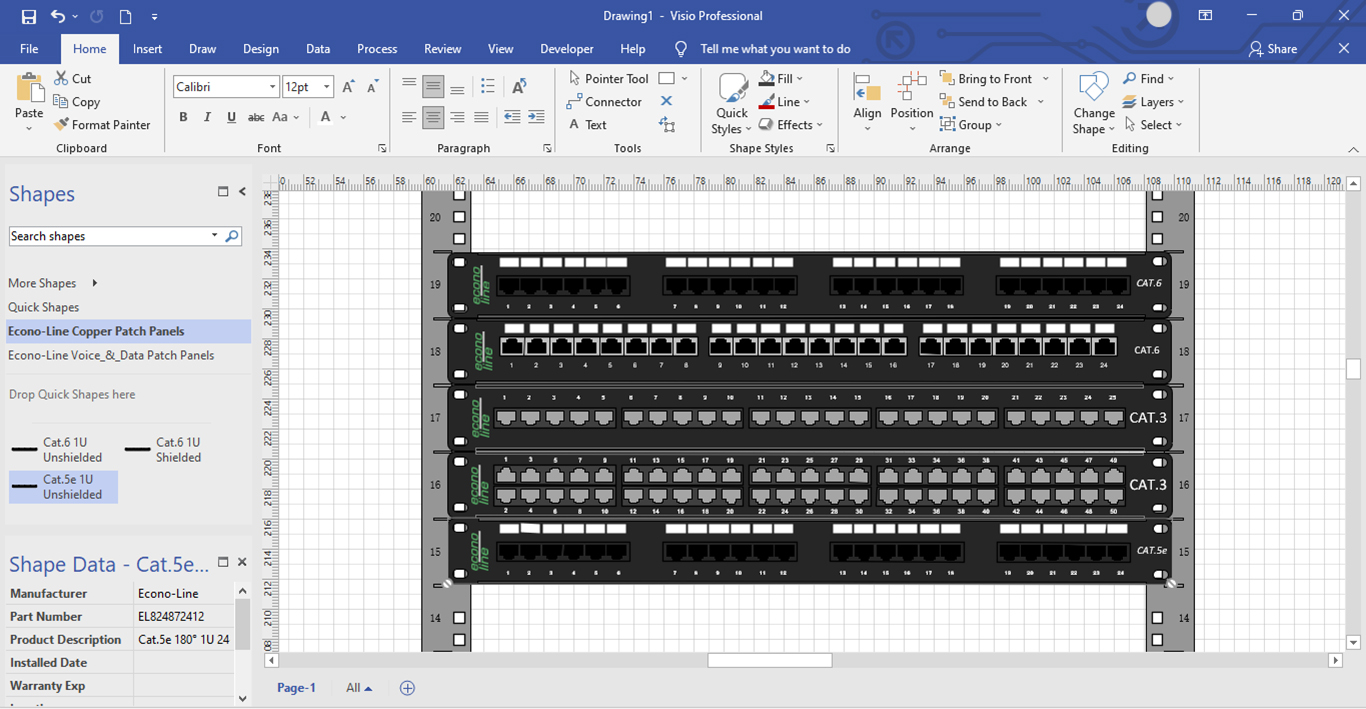The height and width of the screenshot is (709, 1366).
Task: Switch to the Design tab
Action: (x=260, y=49)
